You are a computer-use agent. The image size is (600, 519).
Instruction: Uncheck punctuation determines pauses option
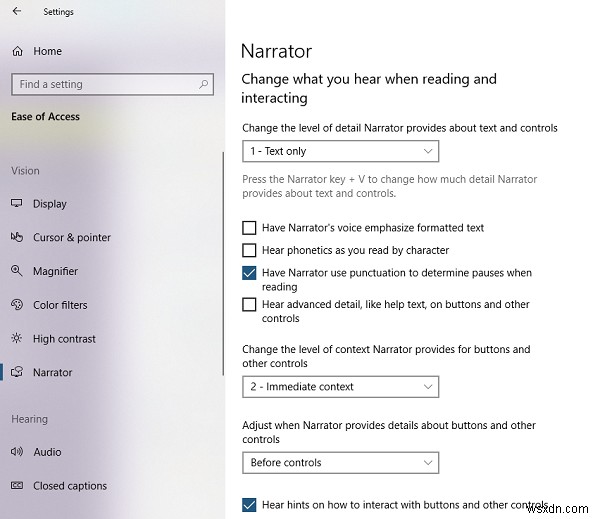249,273
